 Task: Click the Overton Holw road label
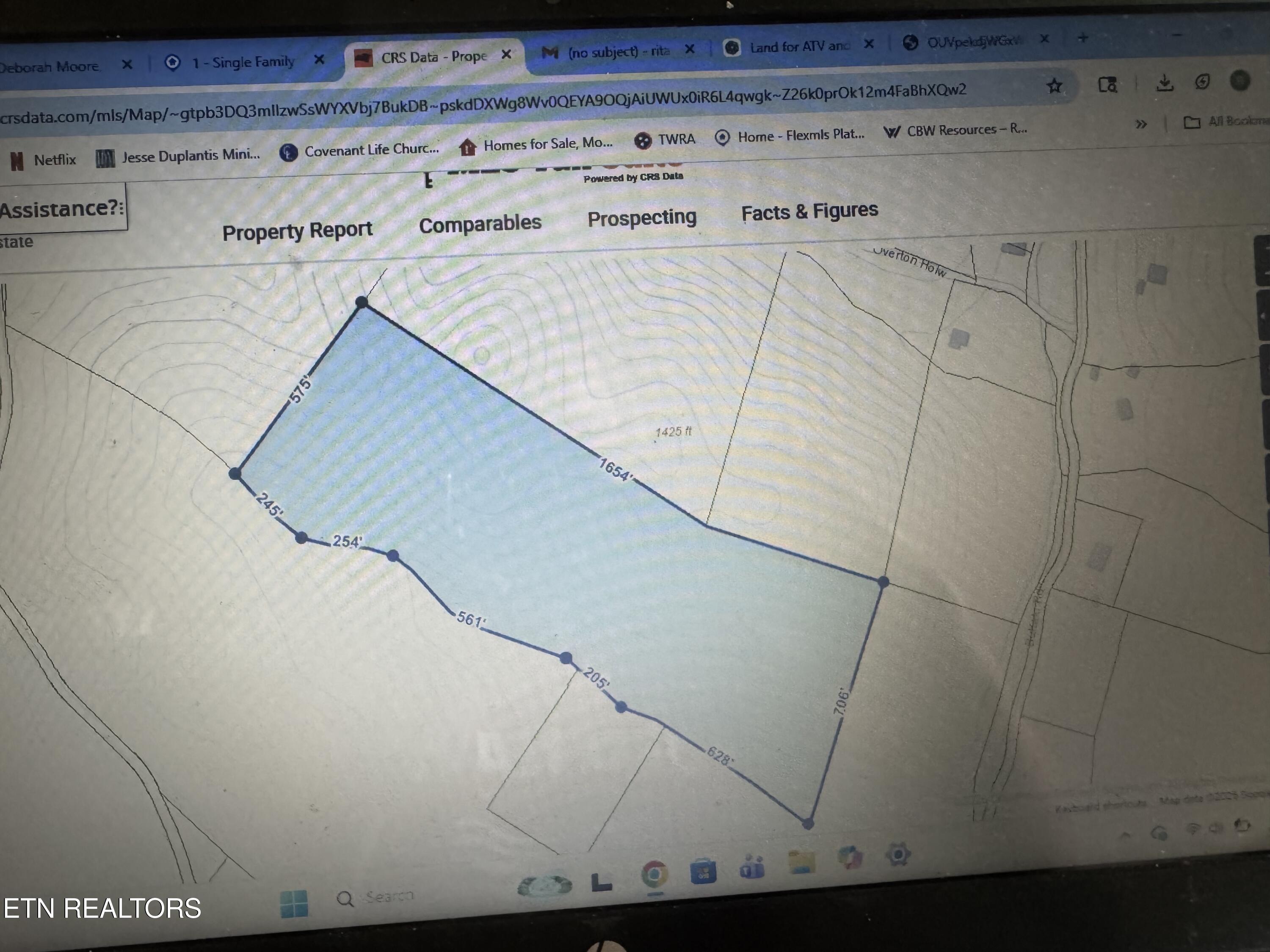(909, 261)
